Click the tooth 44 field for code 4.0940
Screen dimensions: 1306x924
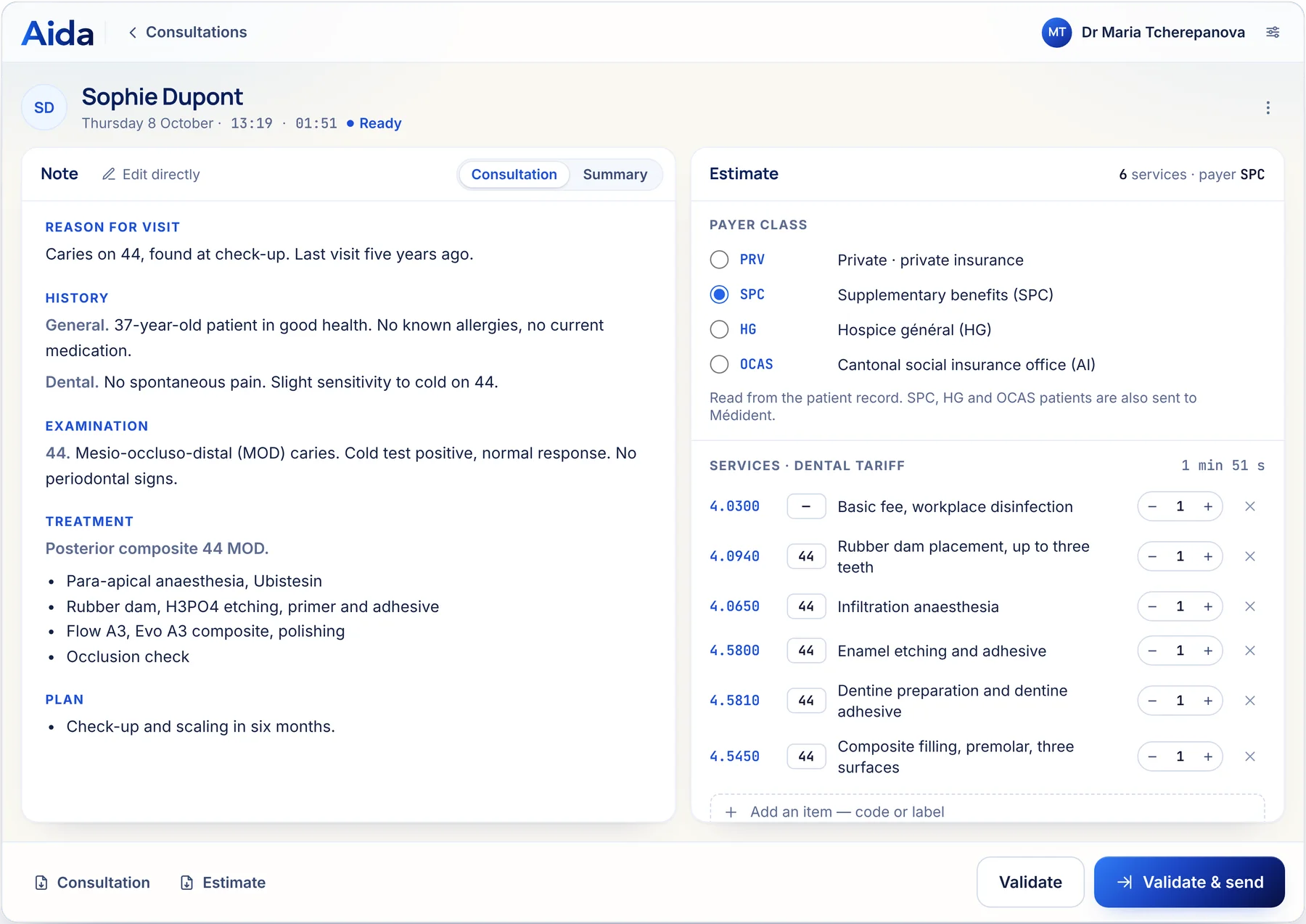[806, 556]
